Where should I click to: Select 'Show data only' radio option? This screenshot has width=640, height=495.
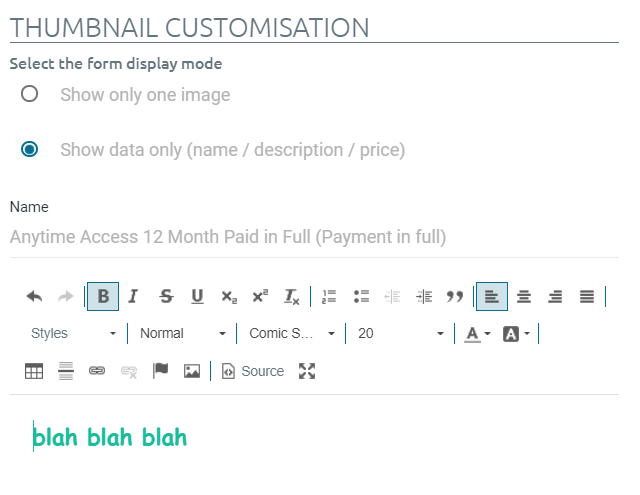coord(30,149)
